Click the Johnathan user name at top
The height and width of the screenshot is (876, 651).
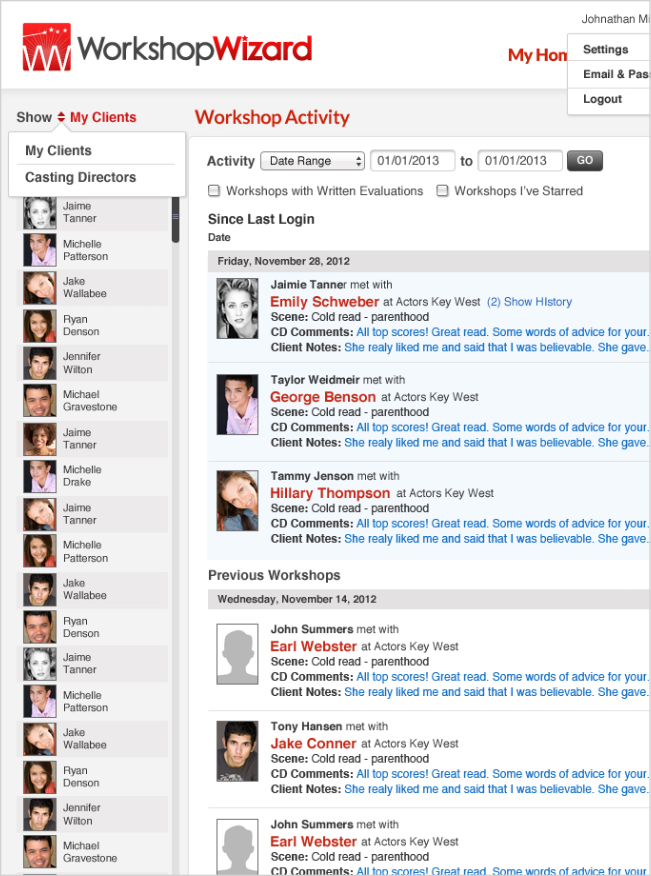616,19
